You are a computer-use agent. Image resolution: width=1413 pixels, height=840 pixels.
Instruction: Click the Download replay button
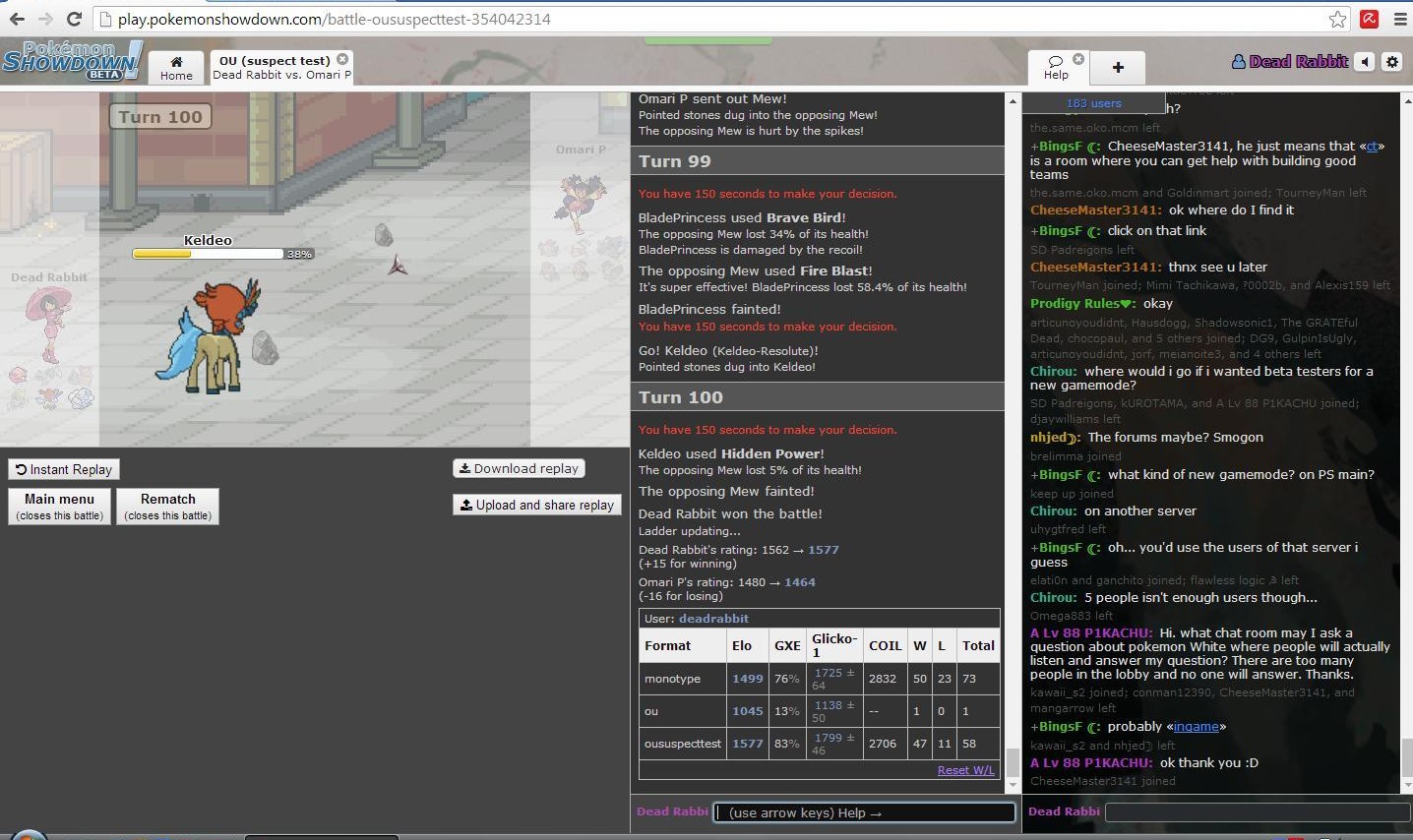coord(519,468)
